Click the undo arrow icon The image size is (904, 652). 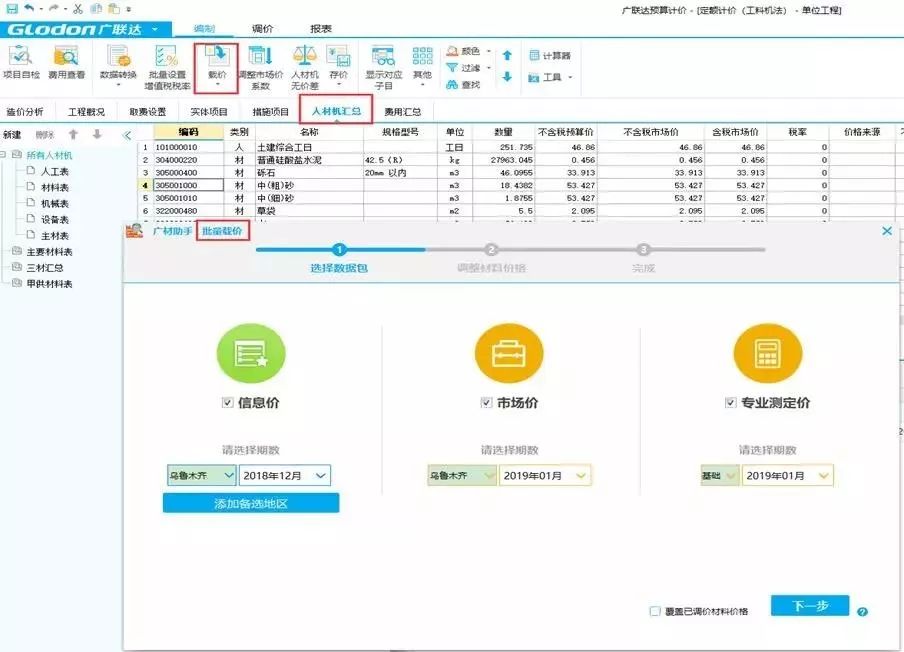click(x=29, y=9)
